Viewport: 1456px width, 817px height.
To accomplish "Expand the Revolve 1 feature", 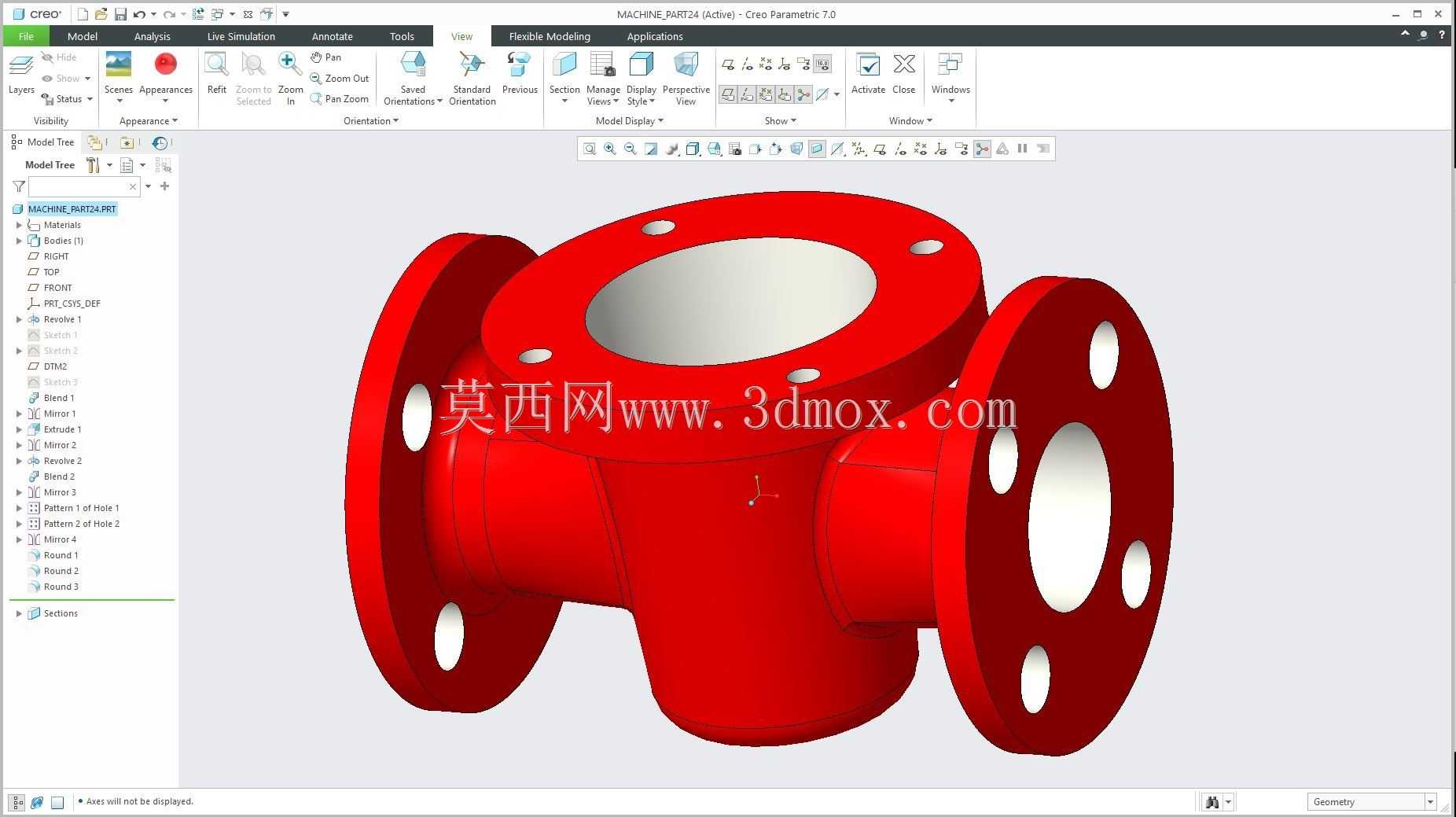I will 20,319.
